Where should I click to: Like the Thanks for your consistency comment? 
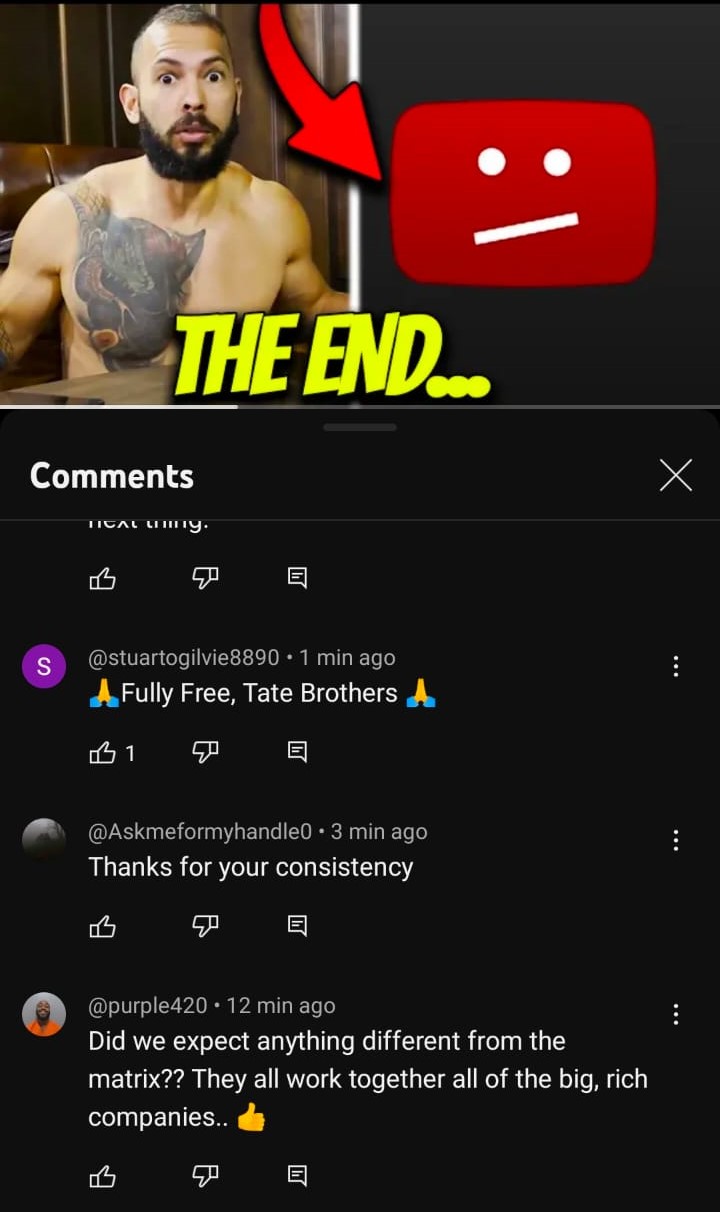click(x=102, y=927)
